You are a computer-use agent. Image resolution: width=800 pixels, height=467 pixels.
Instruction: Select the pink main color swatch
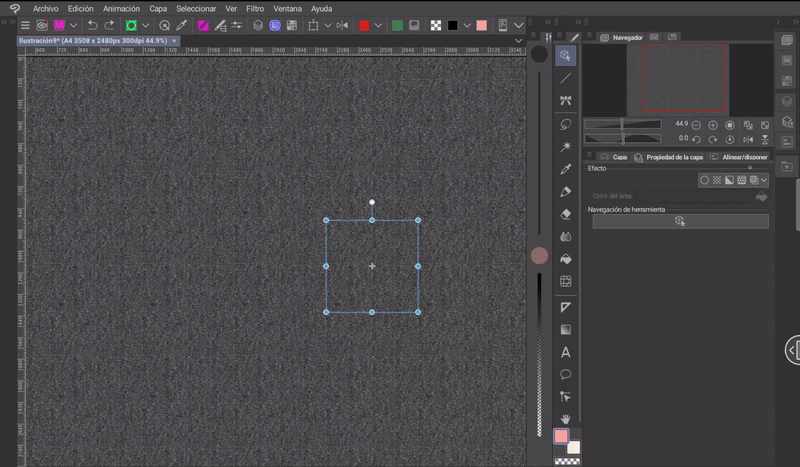coord(561,437)
